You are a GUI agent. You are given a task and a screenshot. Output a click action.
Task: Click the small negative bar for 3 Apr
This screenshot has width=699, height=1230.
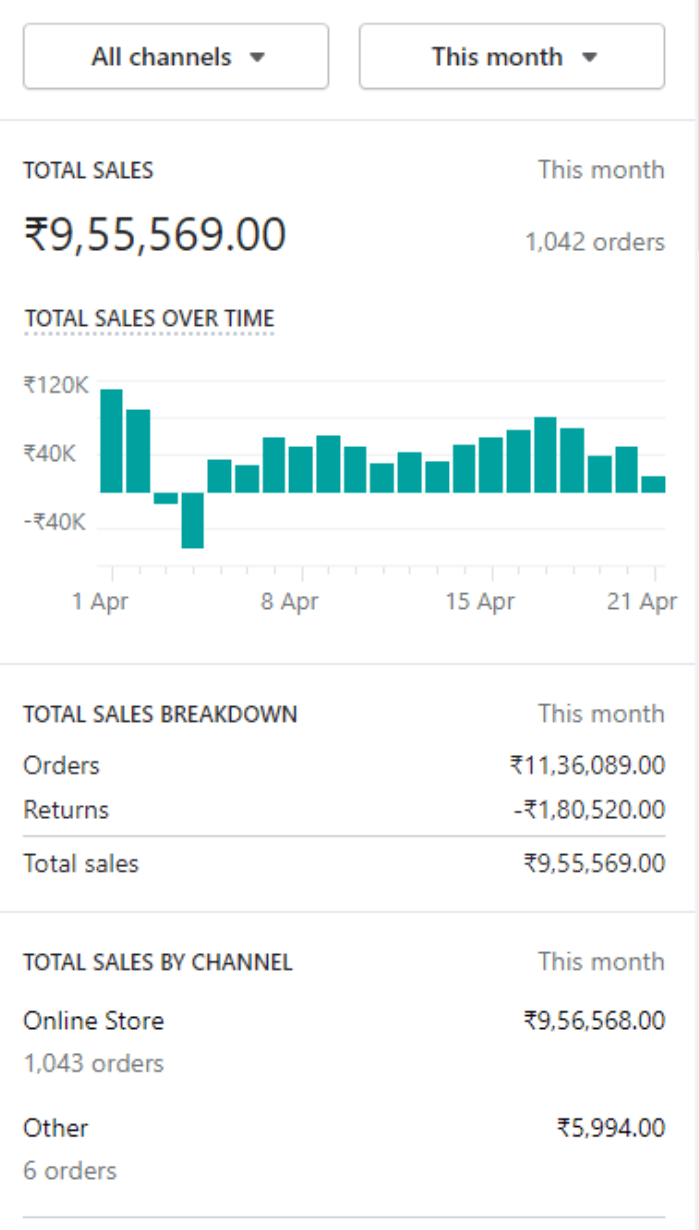coord(165,498)
